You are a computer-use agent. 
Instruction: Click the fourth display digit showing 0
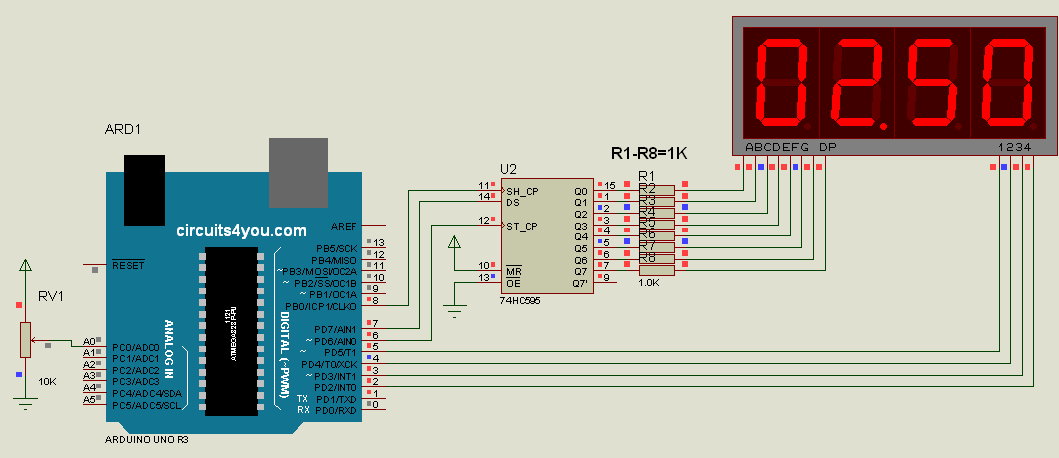[1008, 84]
